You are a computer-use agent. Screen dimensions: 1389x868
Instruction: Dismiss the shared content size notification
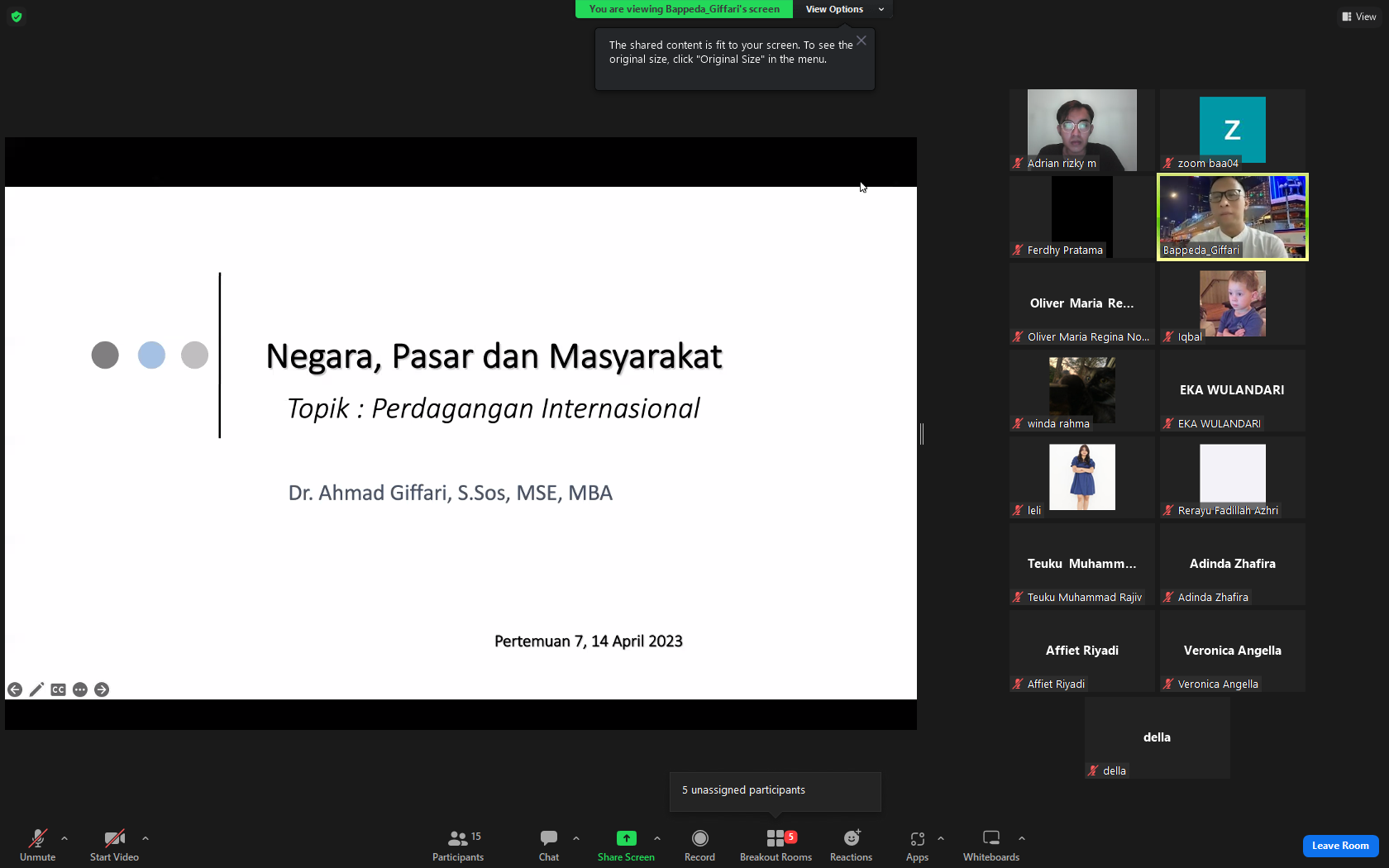pos(862,41)
